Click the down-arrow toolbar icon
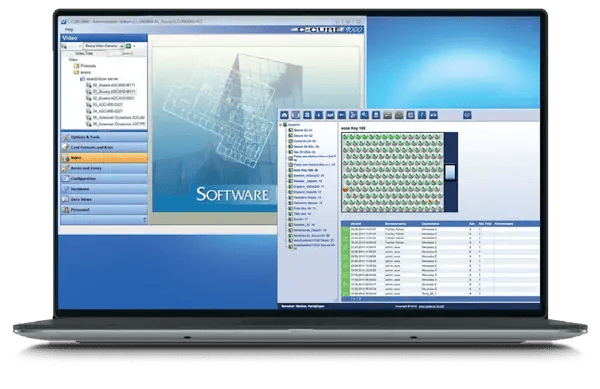The width and height of the screenshot is (600, 389). click(319, 115)
